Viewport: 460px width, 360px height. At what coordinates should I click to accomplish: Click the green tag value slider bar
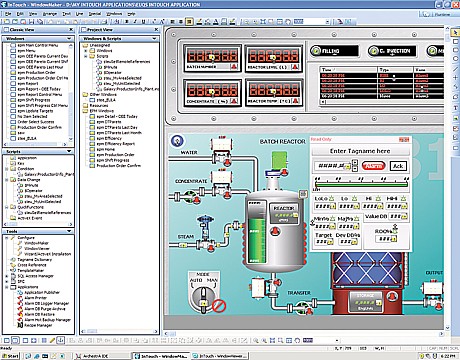361,184
